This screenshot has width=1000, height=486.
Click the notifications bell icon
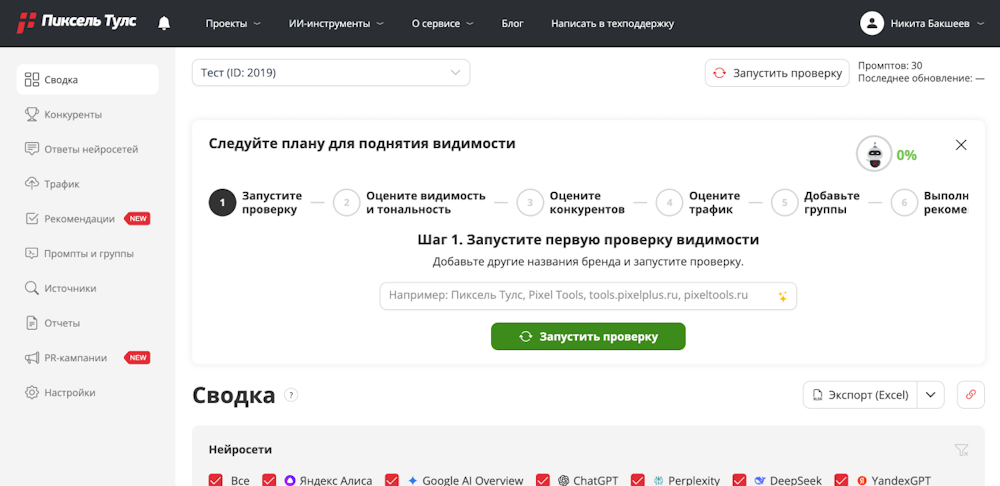click(164, 23)
